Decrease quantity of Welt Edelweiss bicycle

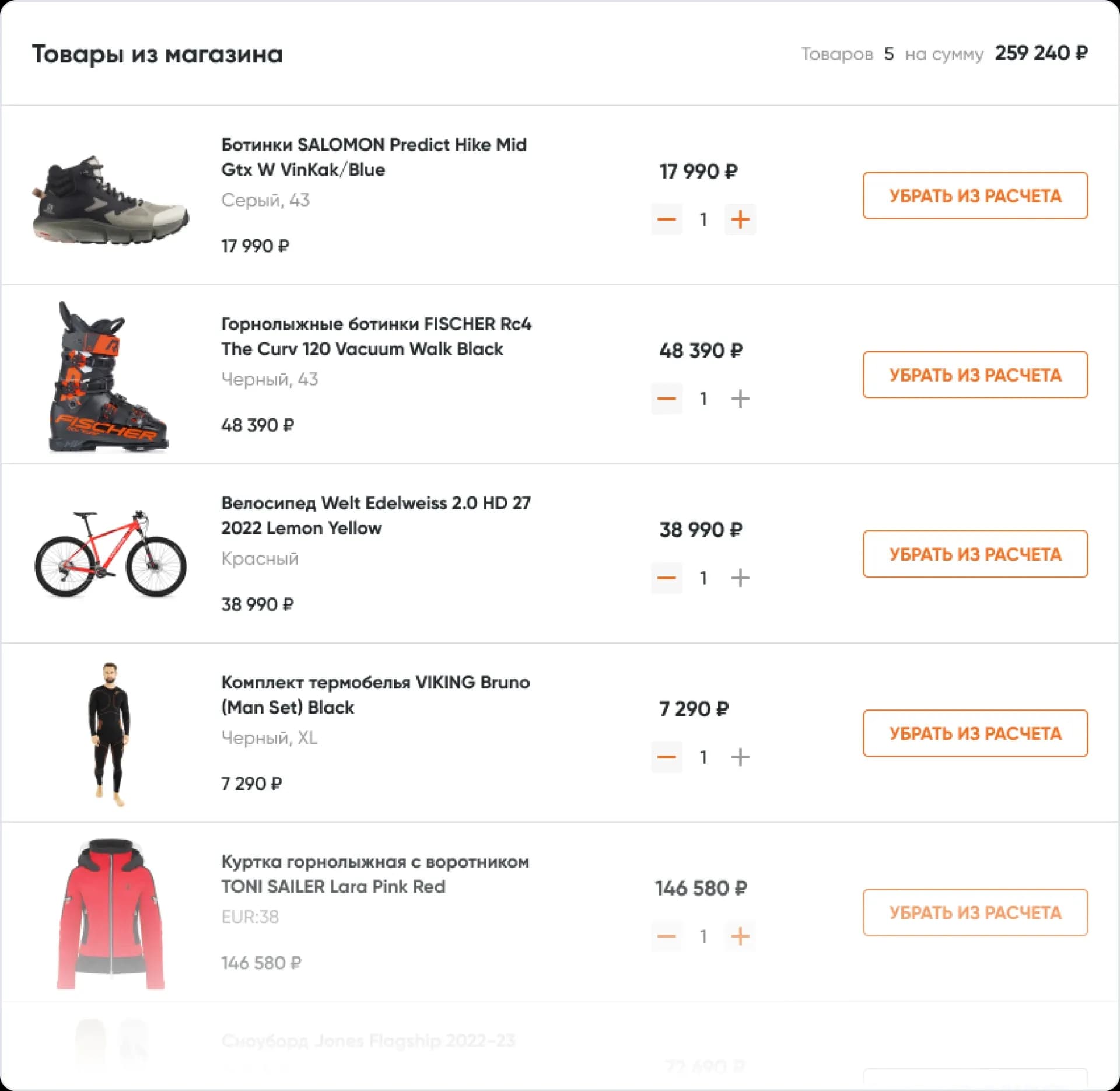pyautogui.click(x=667, y=578)
